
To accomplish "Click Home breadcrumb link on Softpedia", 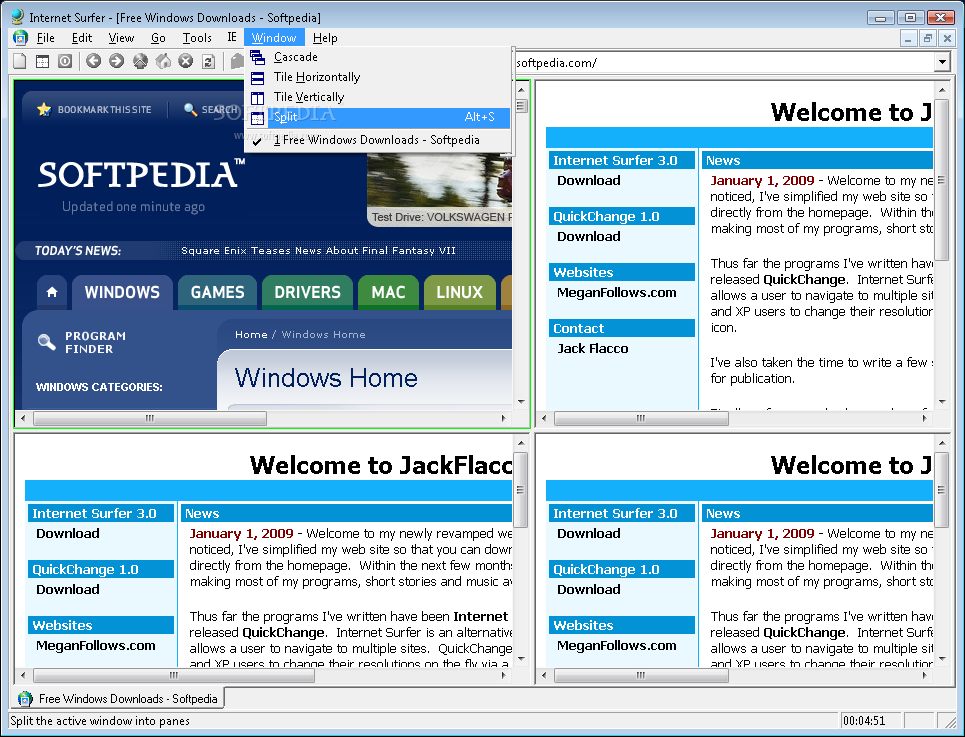I will 251,334.
